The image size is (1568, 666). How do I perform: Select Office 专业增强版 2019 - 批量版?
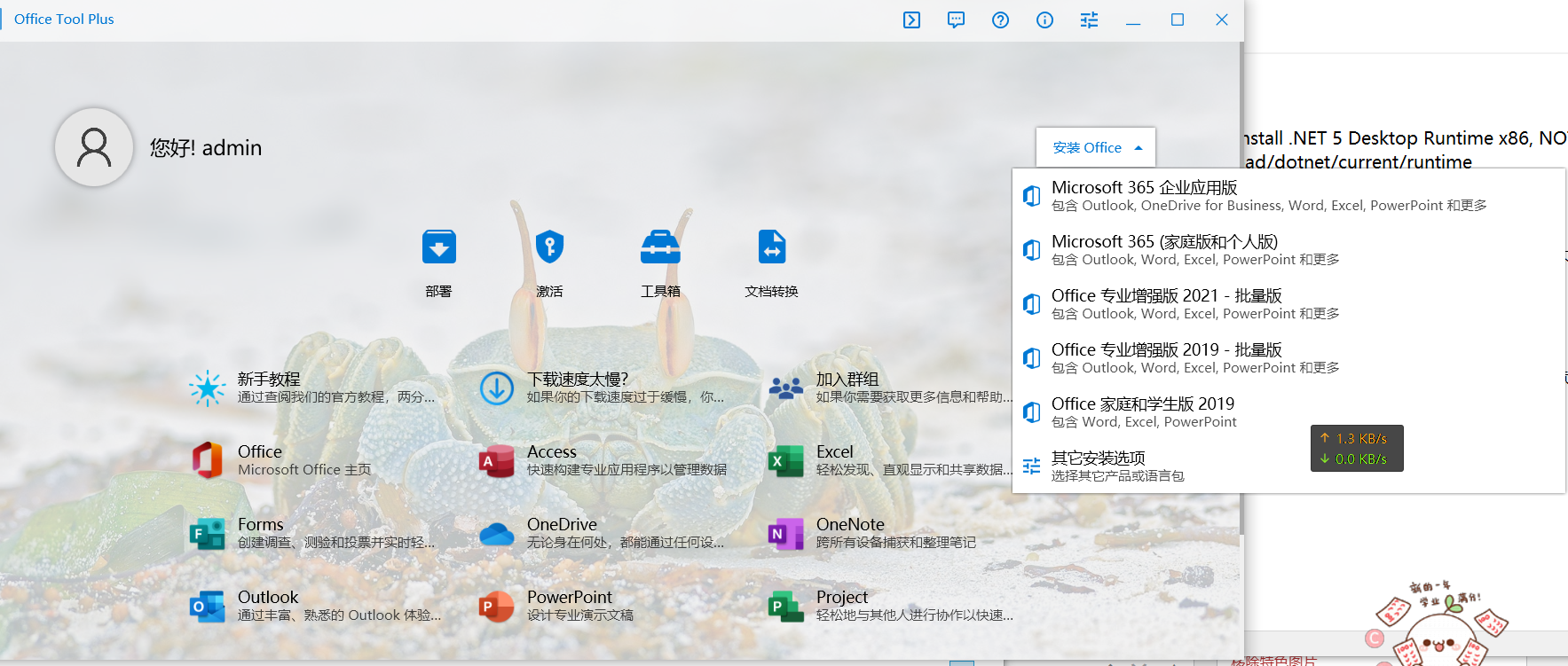[x=1288, y=358]
